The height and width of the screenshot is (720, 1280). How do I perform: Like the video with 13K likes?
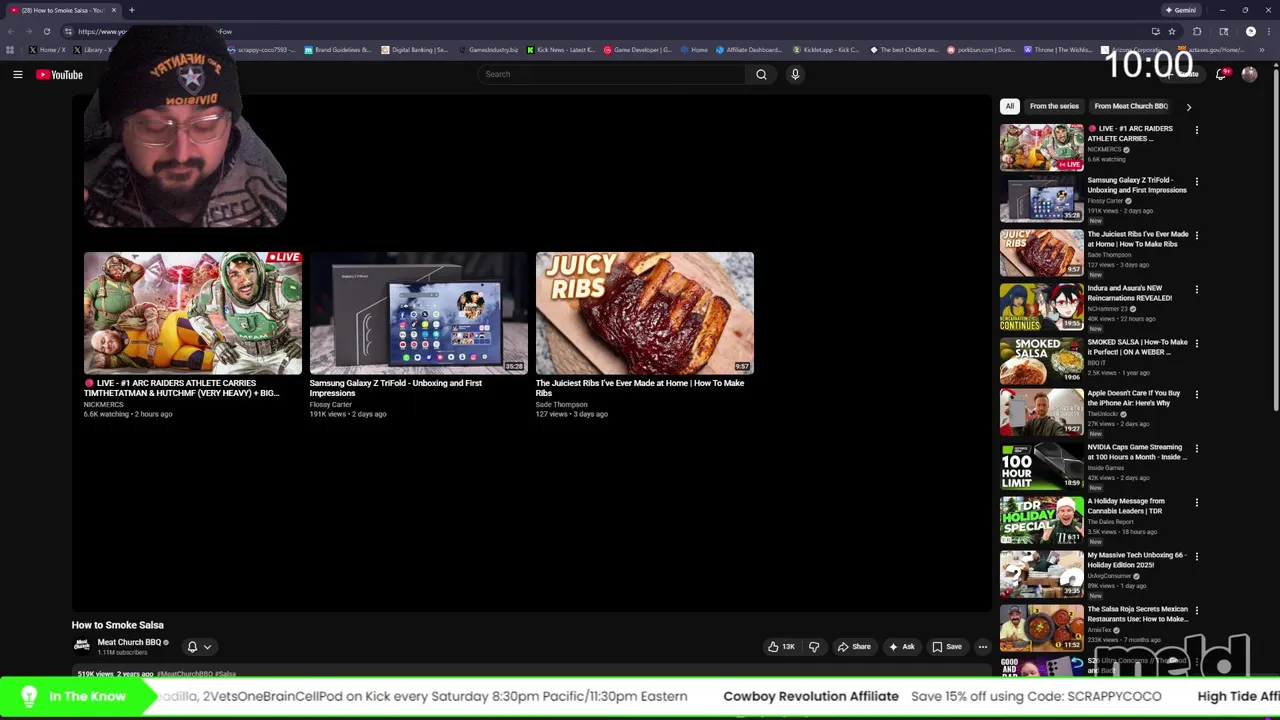click(781, 647)
